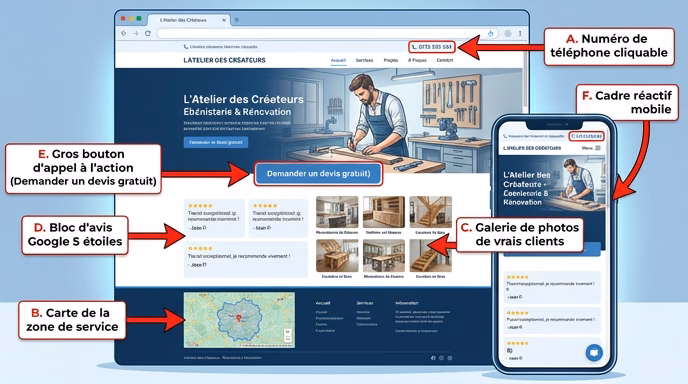Open the browser three-dot menu

[520, 33]
